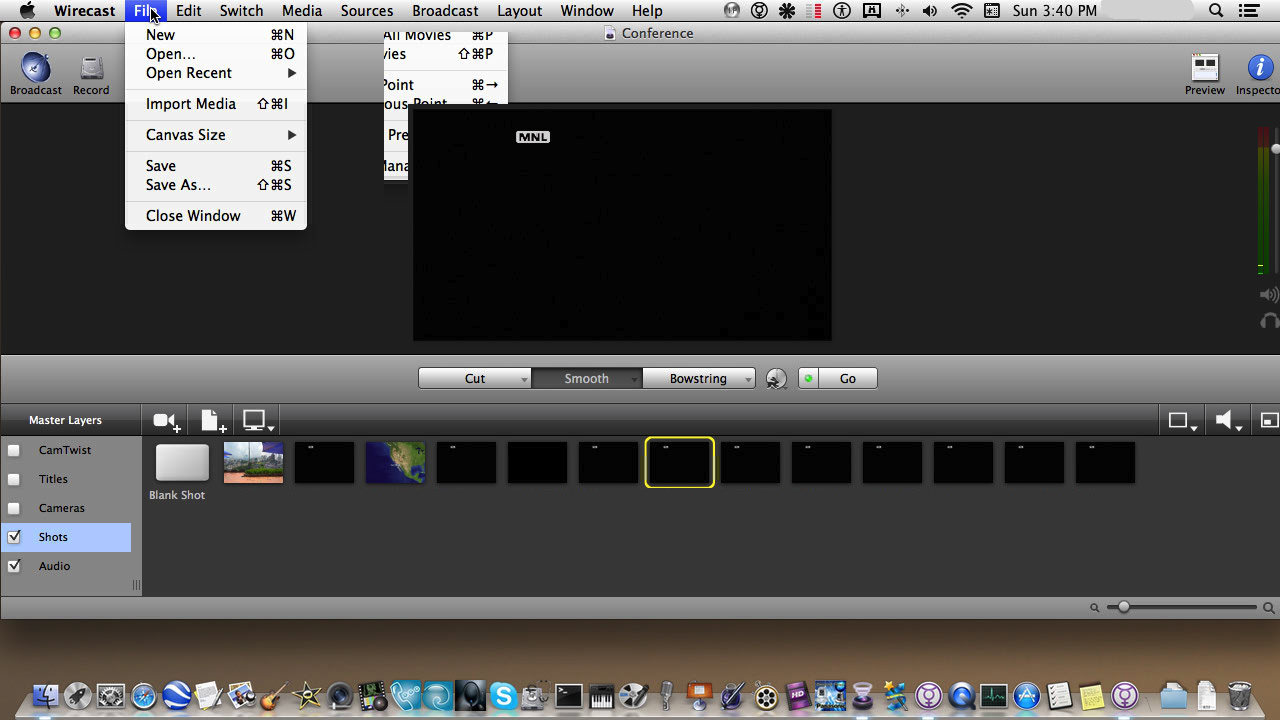Select the Titles layer name
The width and height of the screenshot is (1280, 720).
coord(53,479)
